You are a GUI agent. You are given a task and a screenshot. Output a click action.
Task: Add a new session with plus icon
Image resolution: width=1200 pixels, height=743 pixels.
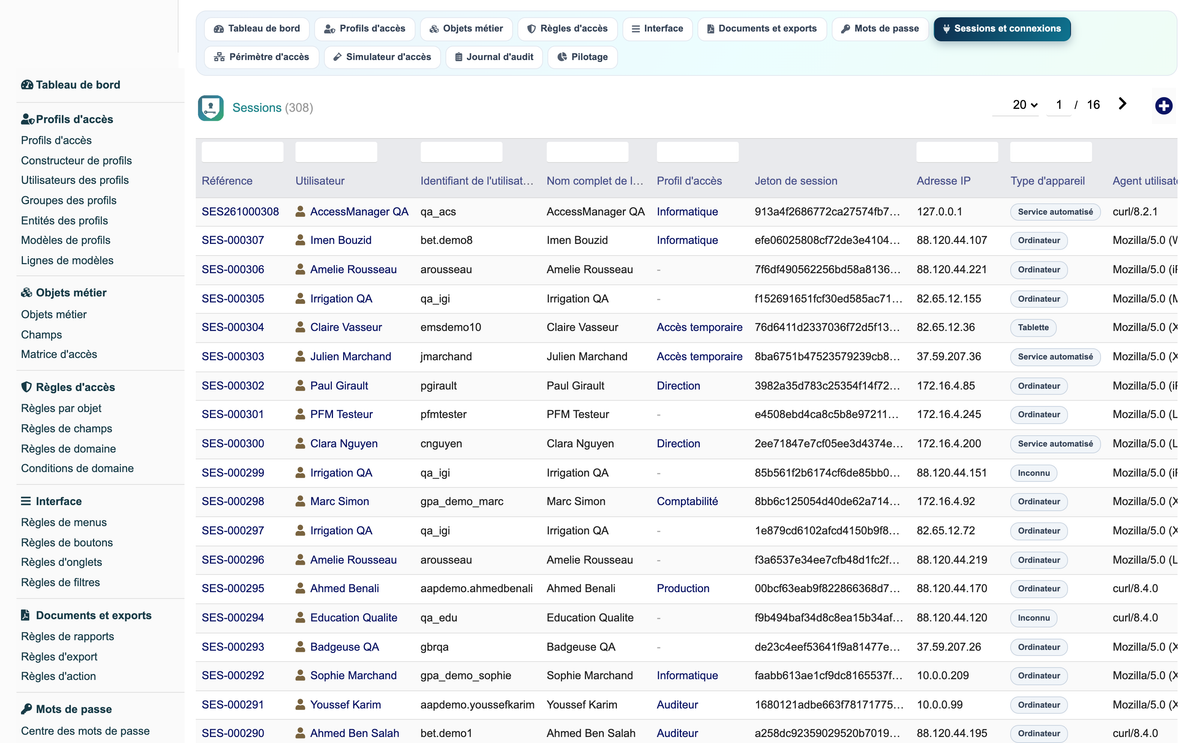pos(1164,105)
